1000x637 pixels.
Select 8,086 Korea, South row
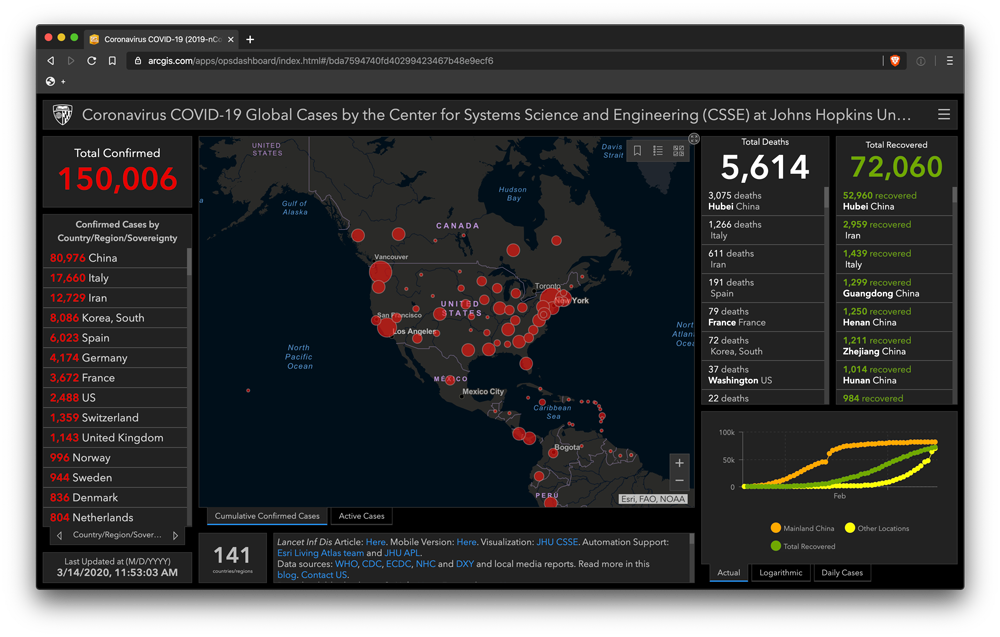pyautogui.click(x=117, y=318)
